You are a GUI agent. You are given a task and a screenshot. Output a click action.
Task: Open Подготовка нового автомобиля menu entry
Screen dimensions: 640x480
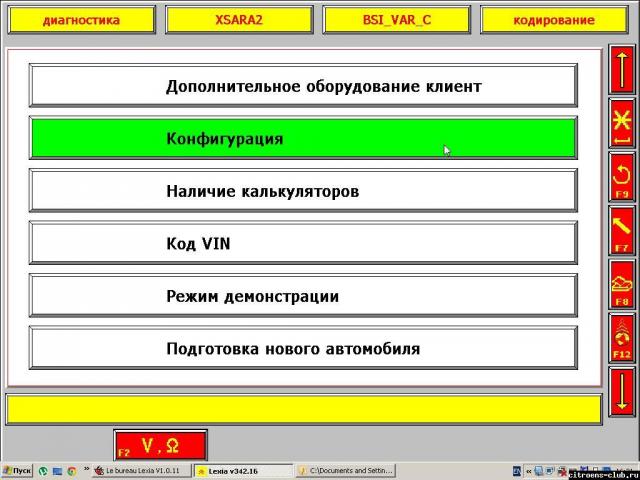coord(303,348)
